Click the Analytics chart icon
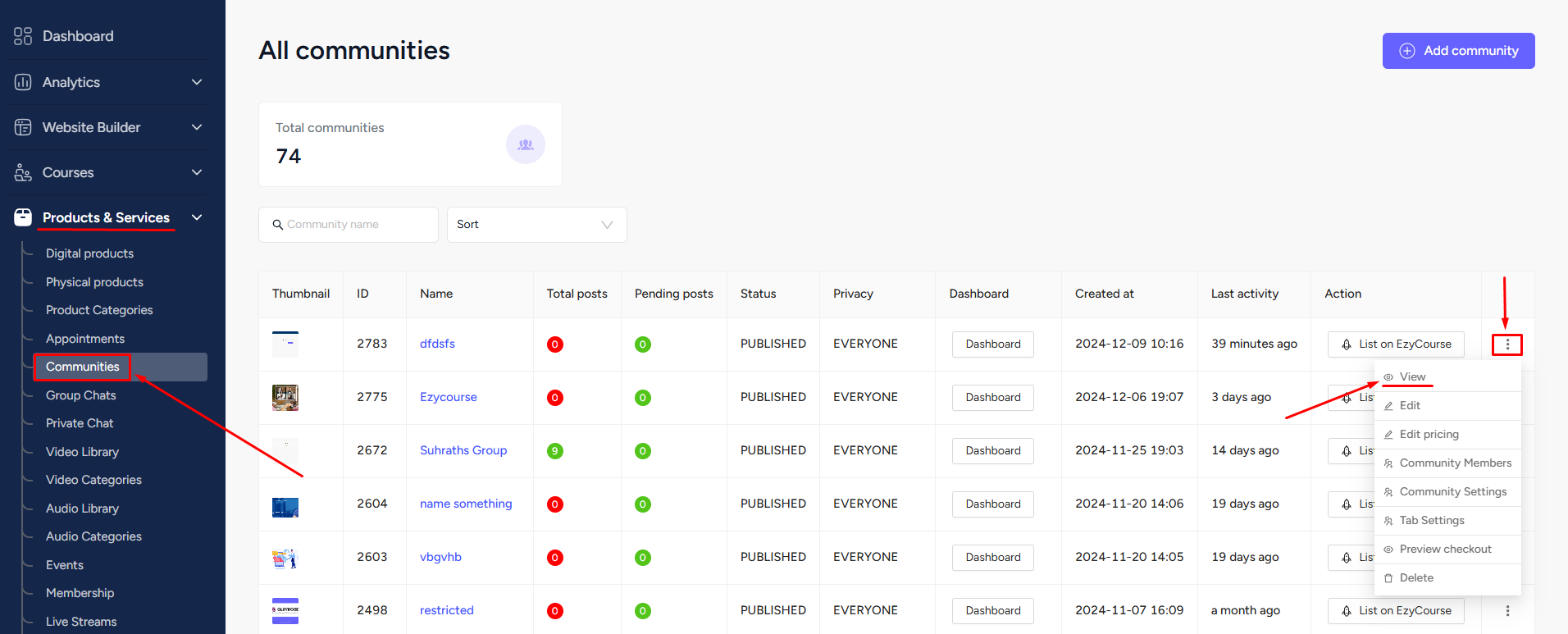Viewport: 1568px width, 634px height. (23, 82)
